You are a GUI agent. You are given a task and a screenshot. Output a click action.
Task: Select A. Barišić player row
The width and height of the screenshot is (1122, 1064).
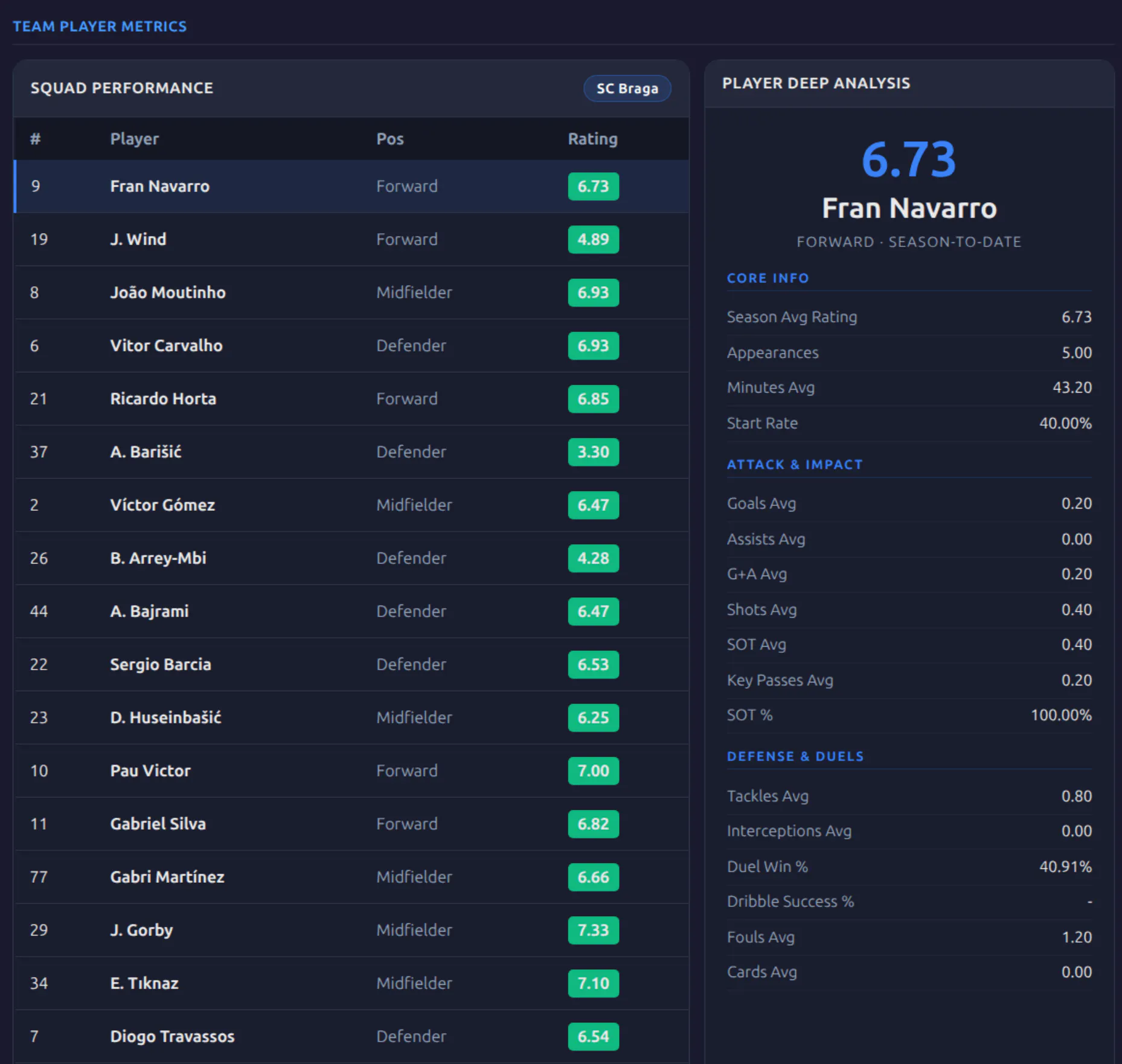[351, 452]
